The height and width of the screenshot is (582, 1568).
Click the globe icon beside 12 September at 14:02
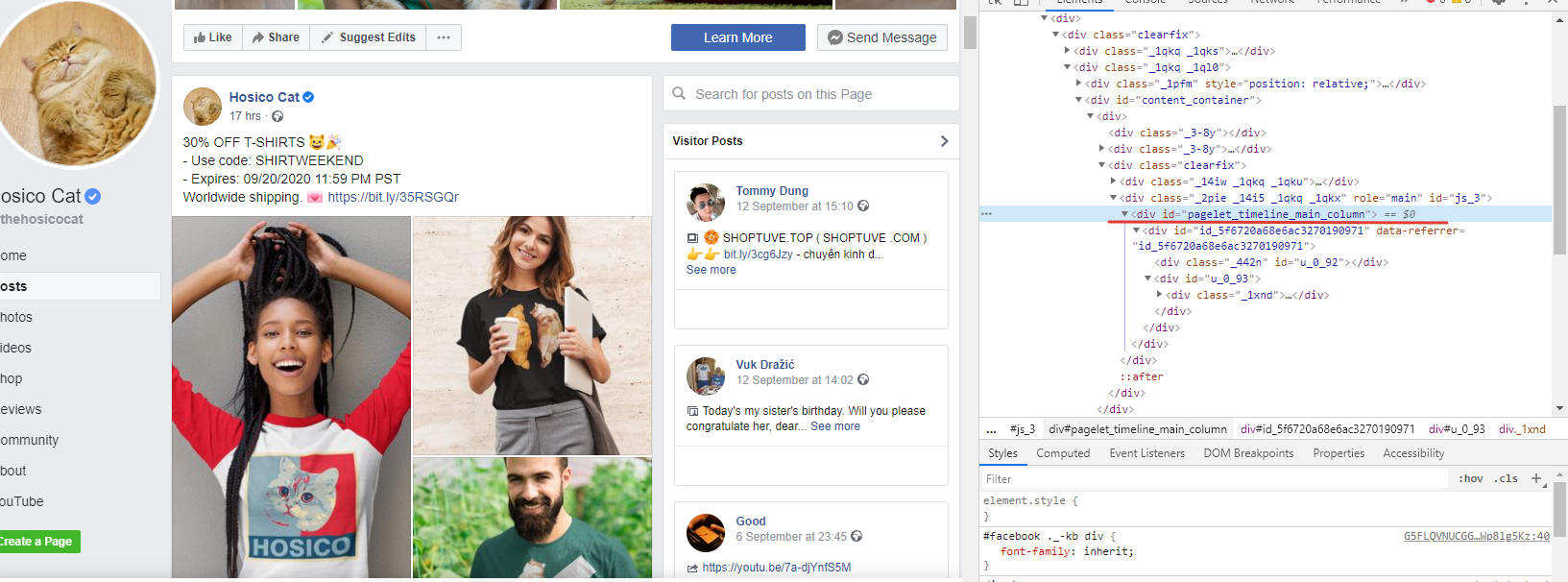pos(863,379)
